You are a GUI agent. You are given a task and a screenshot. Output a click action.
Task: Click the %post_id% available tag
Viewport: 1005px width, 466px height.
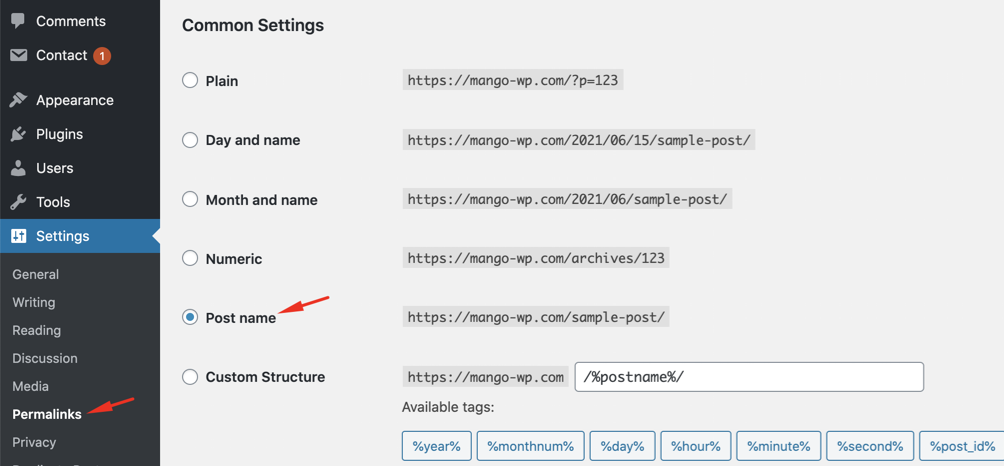(x=961, y=446)
